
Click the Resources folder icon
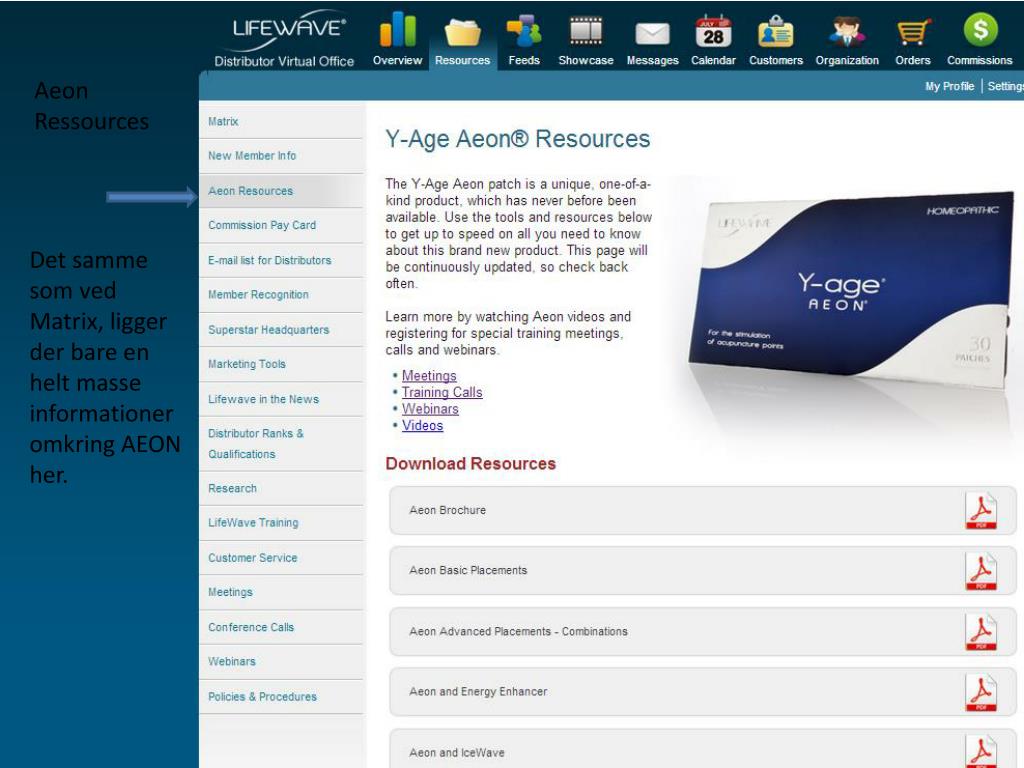point(462,31)
